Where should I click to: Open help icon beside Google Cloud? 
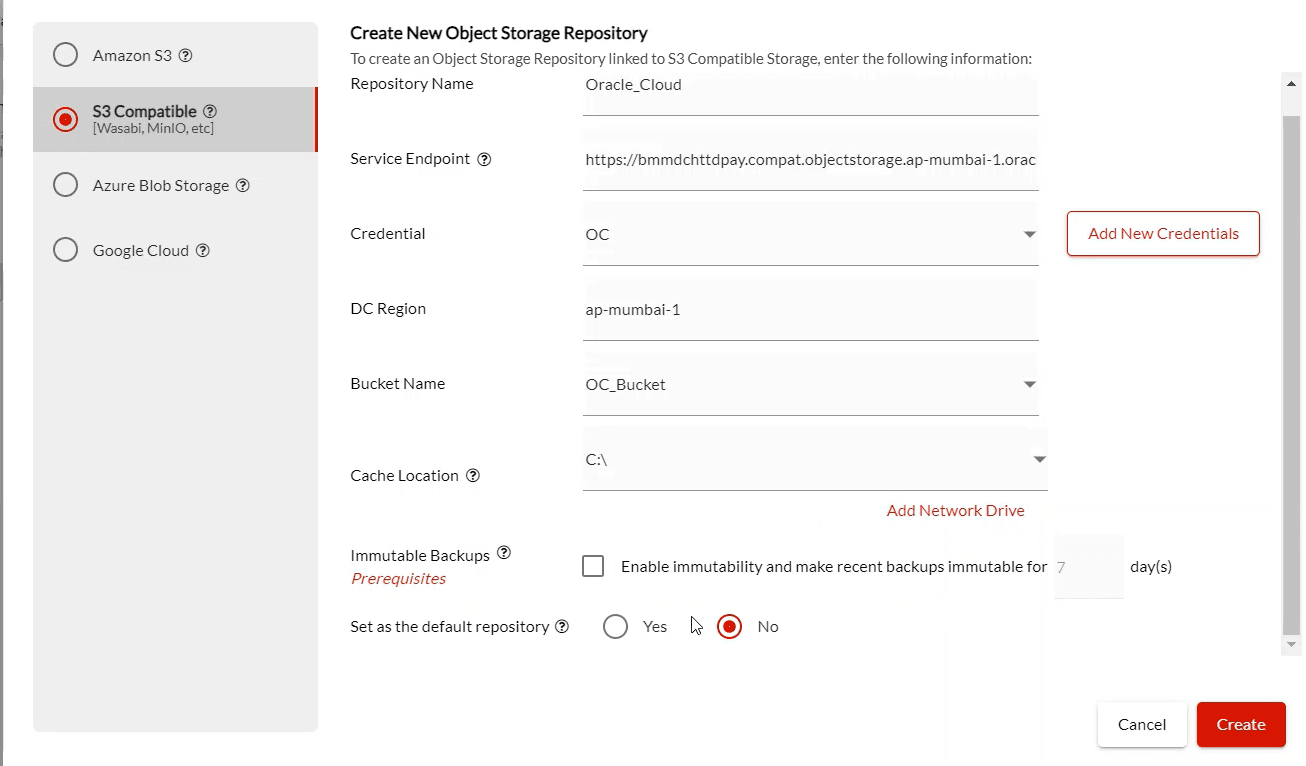pos(203,251)
